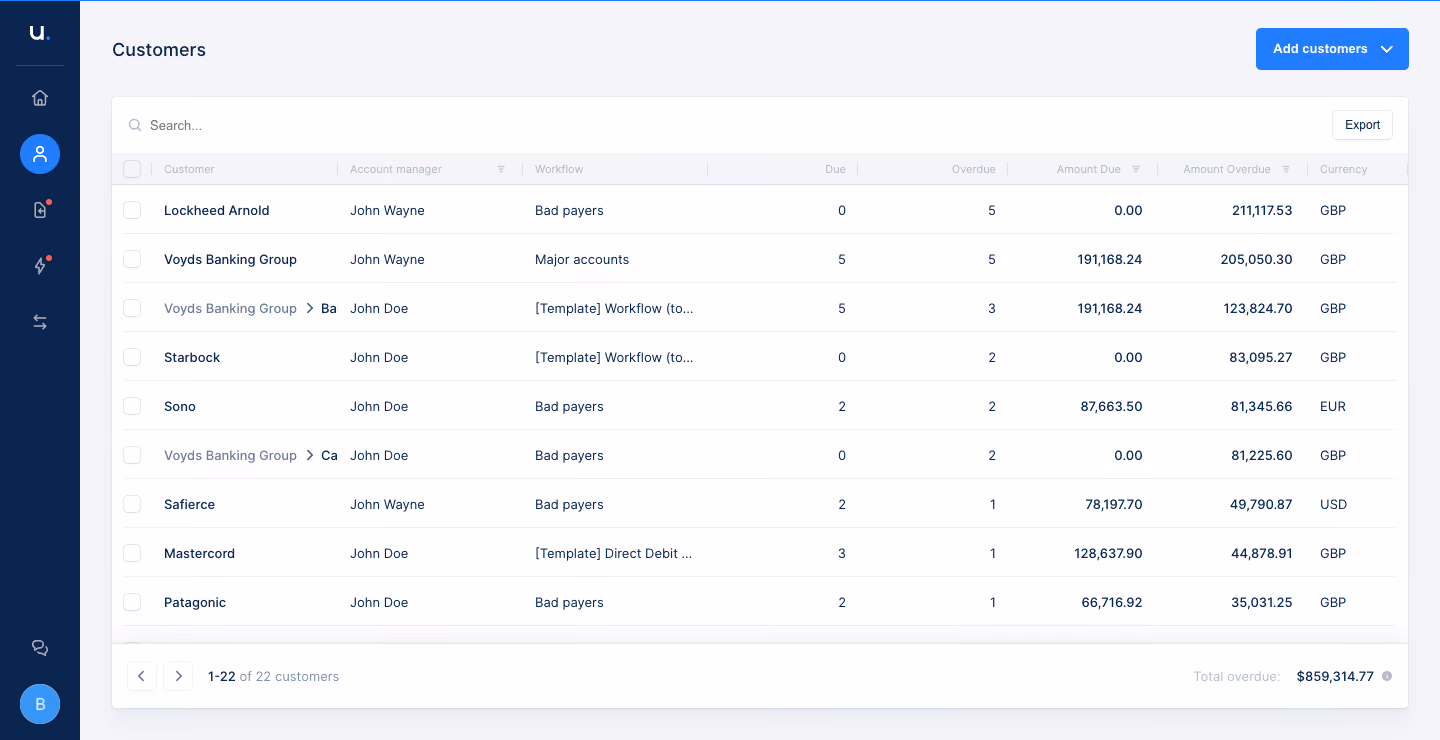Image resolution: width=1440 pixels, height=740 pixels.
Task: Open the Customers section icon in sidebar
Action: 40,154
